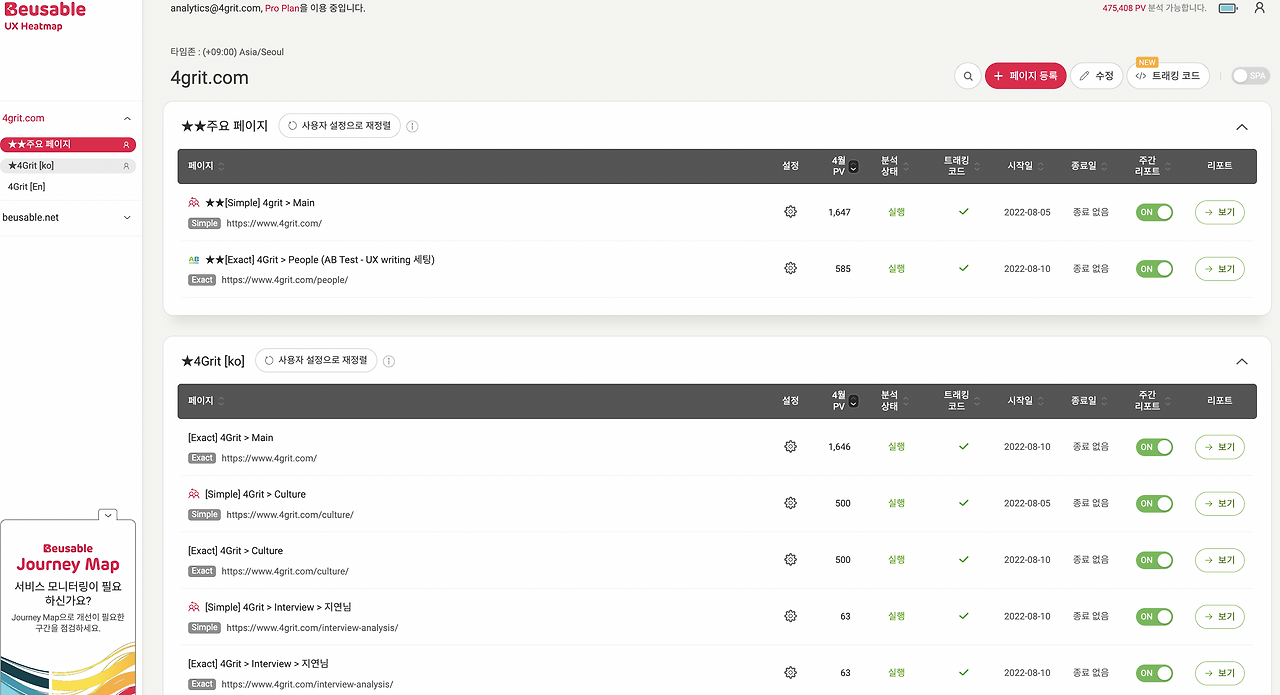The image size is (1280, 695).
Task: Collapse the ★★주요 페이지 section
Action: (1242, 127)
